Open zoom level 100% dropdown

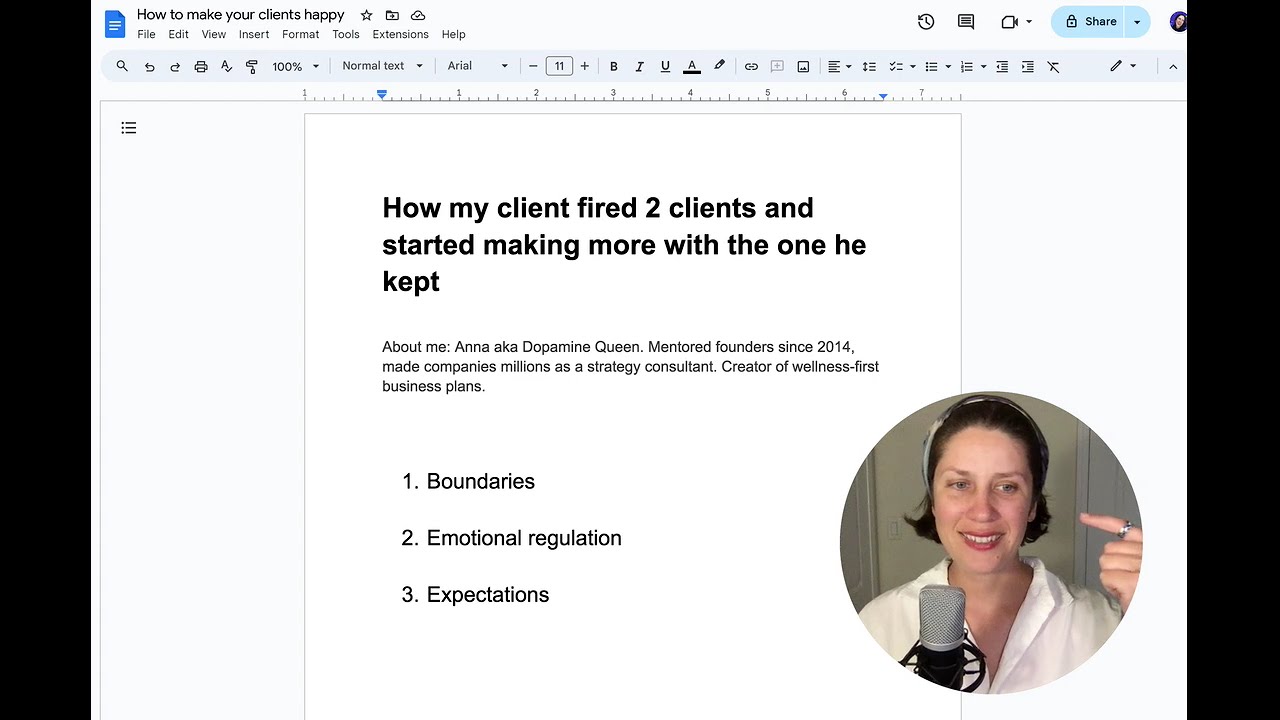click(296, 66)
